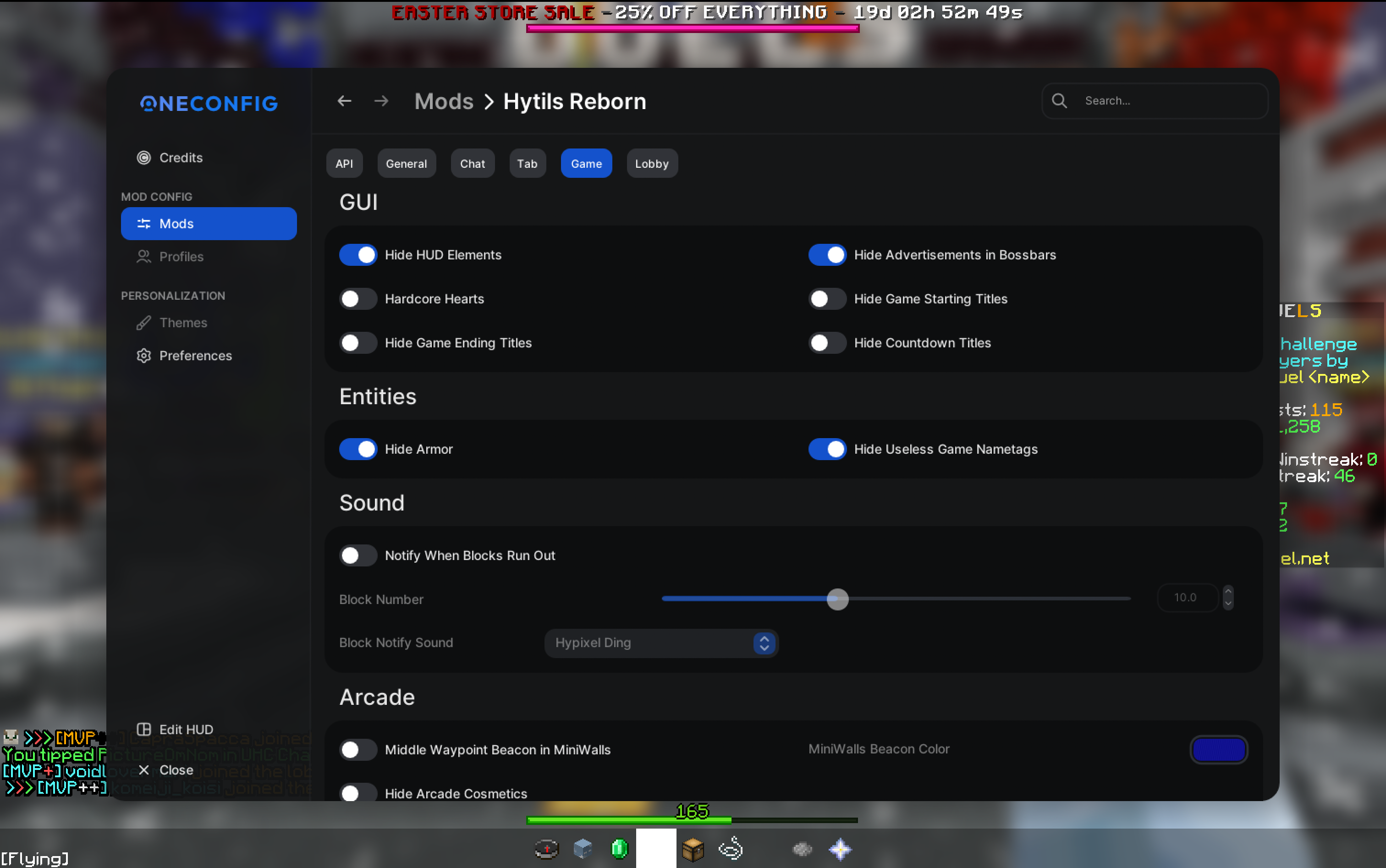This screenshot has height=868, width=1386.
Task: Switch to the Lobby tab
Action: (x=652, y=164)
